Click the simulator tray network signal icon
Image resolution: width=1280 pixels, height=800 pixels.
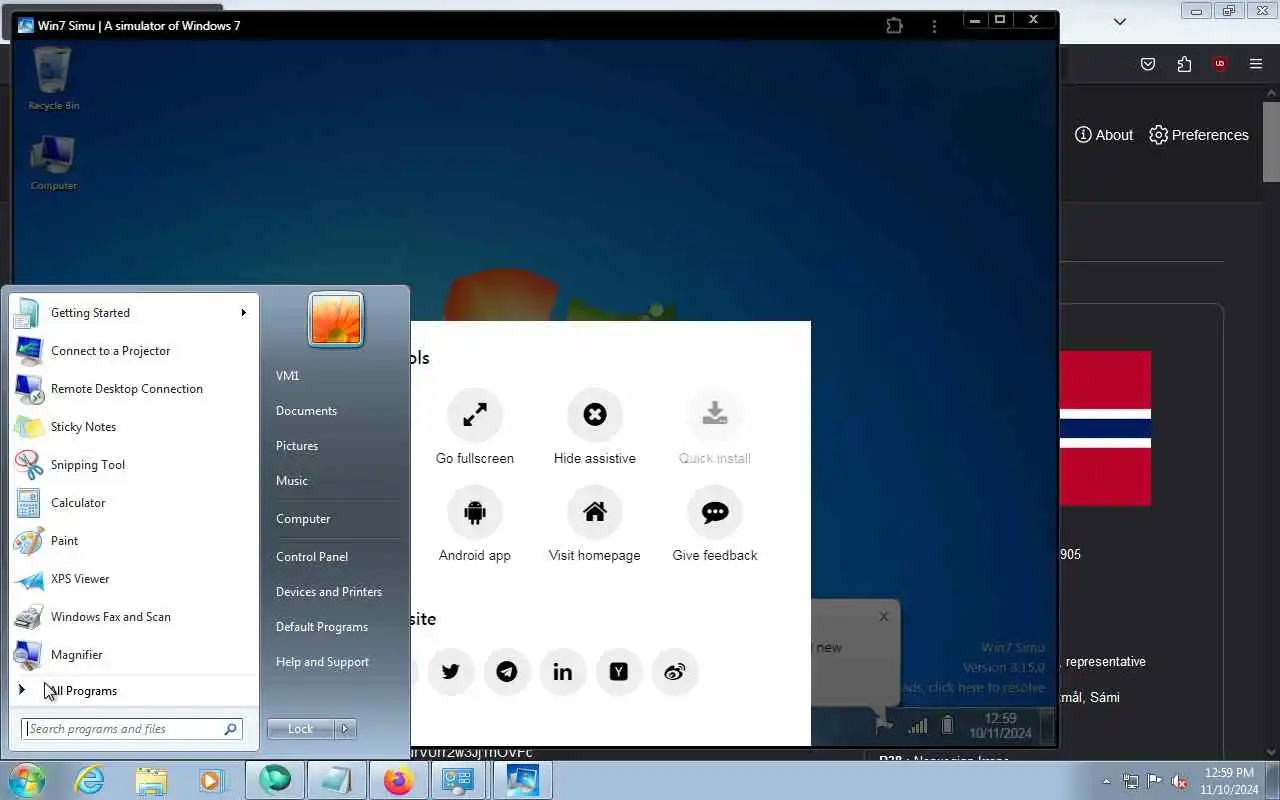[x=917, y=725]
